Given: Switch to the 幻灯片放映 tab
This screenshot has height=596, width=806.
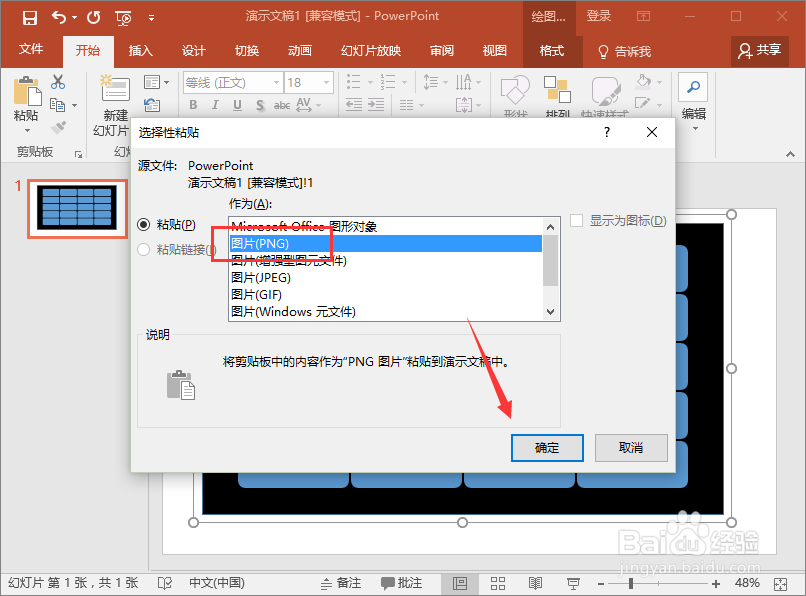Looking at the screenshot, I should click(371, 50).
